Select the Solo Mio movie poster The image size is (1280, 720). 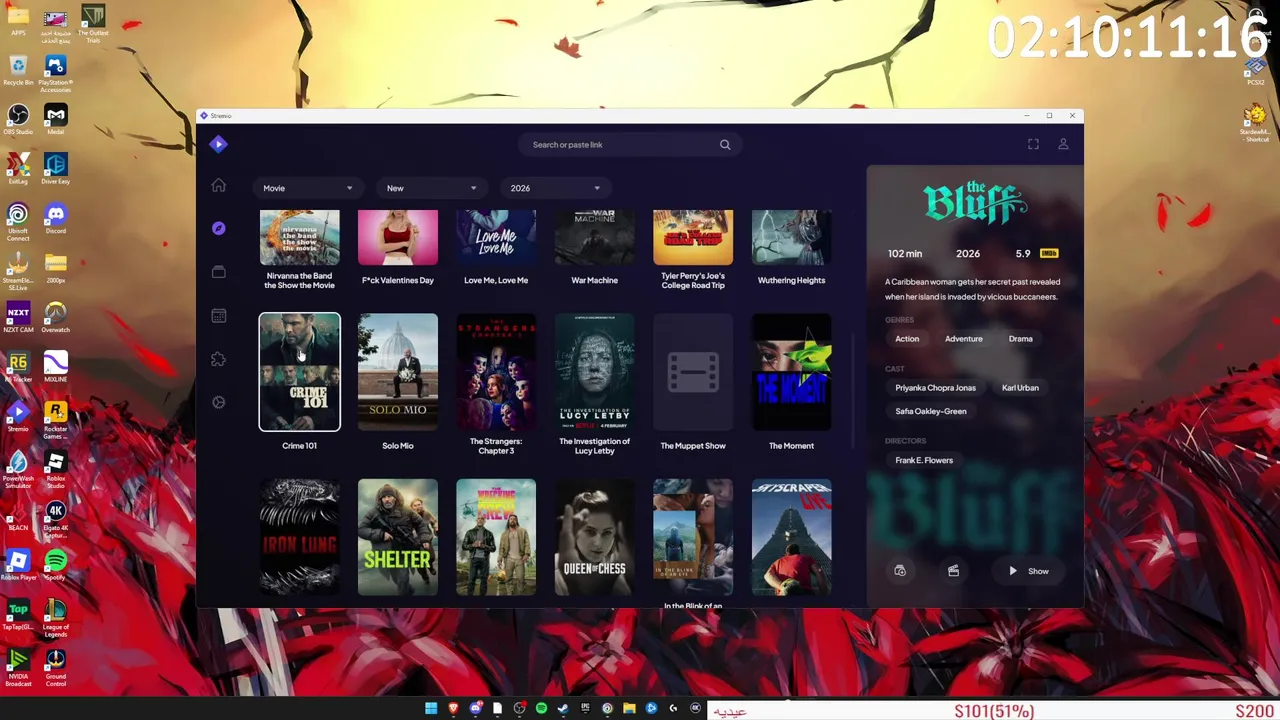tap(398, 372)
